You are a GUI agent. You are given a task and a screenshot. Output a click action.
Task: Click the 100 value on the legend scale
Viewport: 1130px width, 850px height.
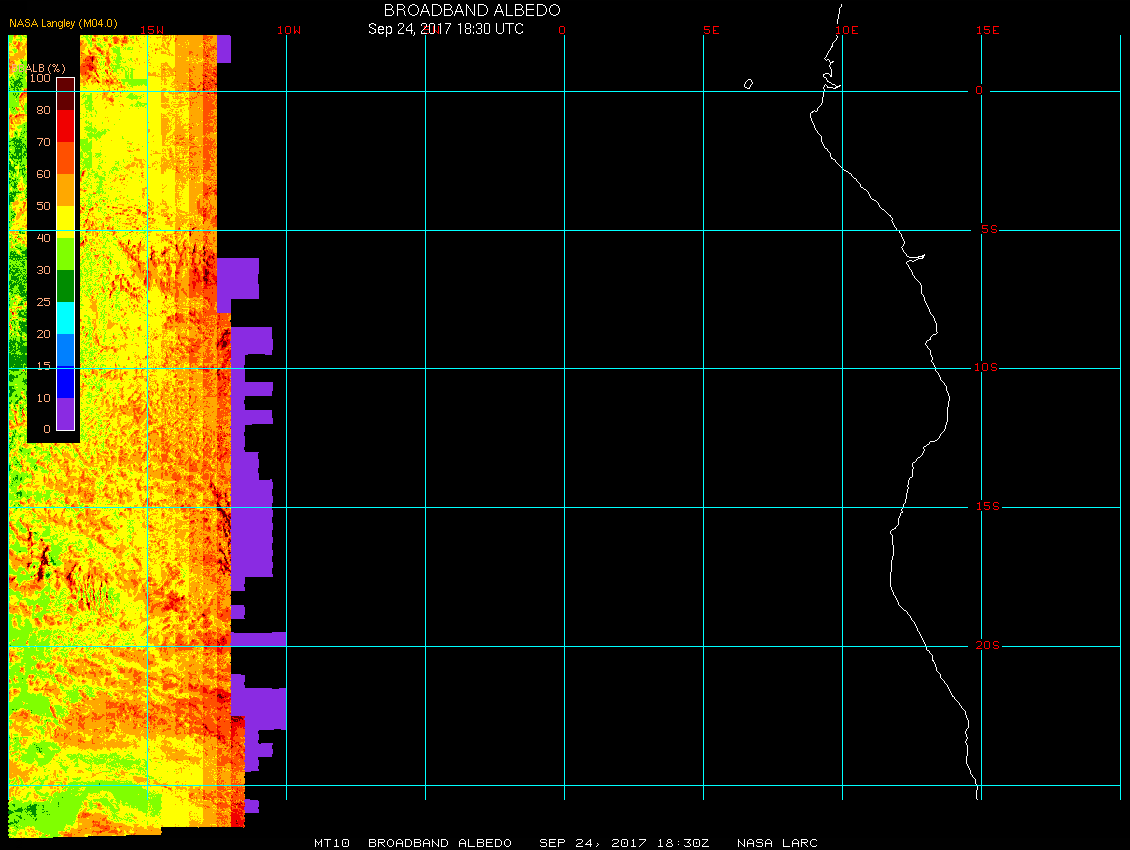click(x=40, y=78)
